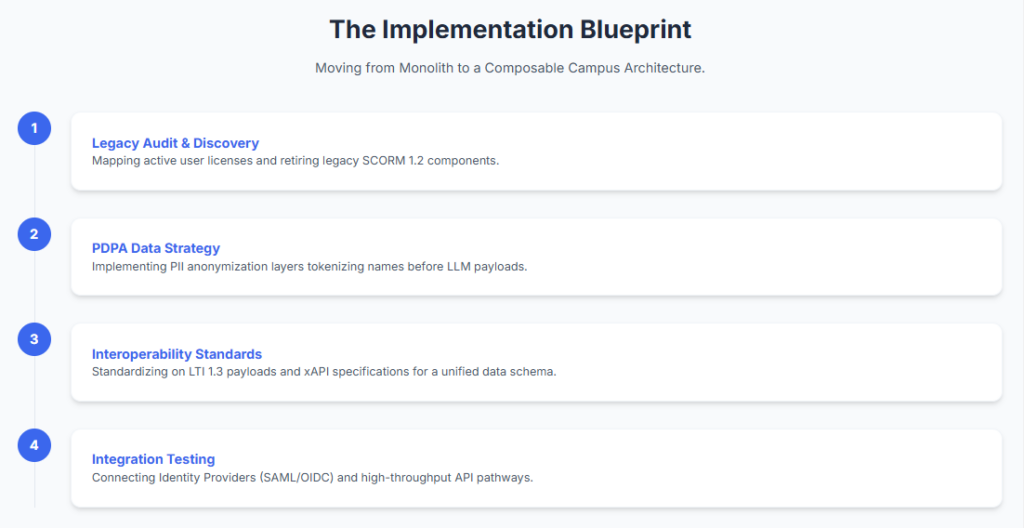Select the Interoperability Standards heading
Viewport: 1024px width, 528px height.
click(176, 354)
